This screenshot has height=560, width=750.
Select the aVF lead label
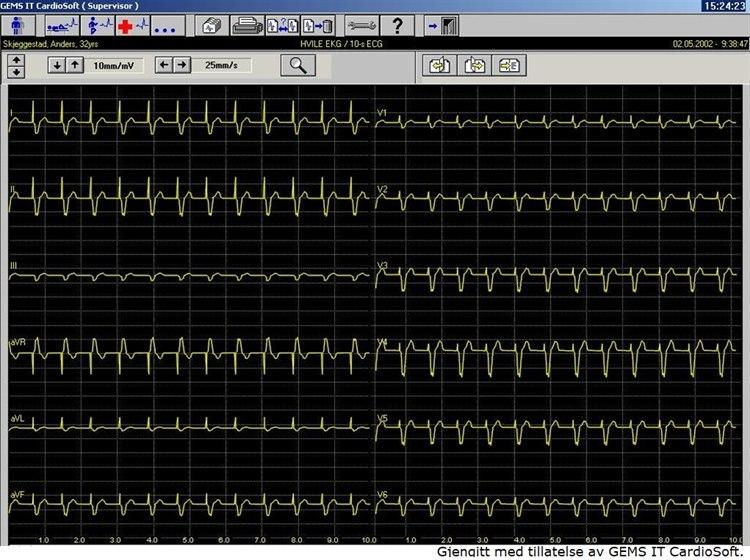click(17, 495)
